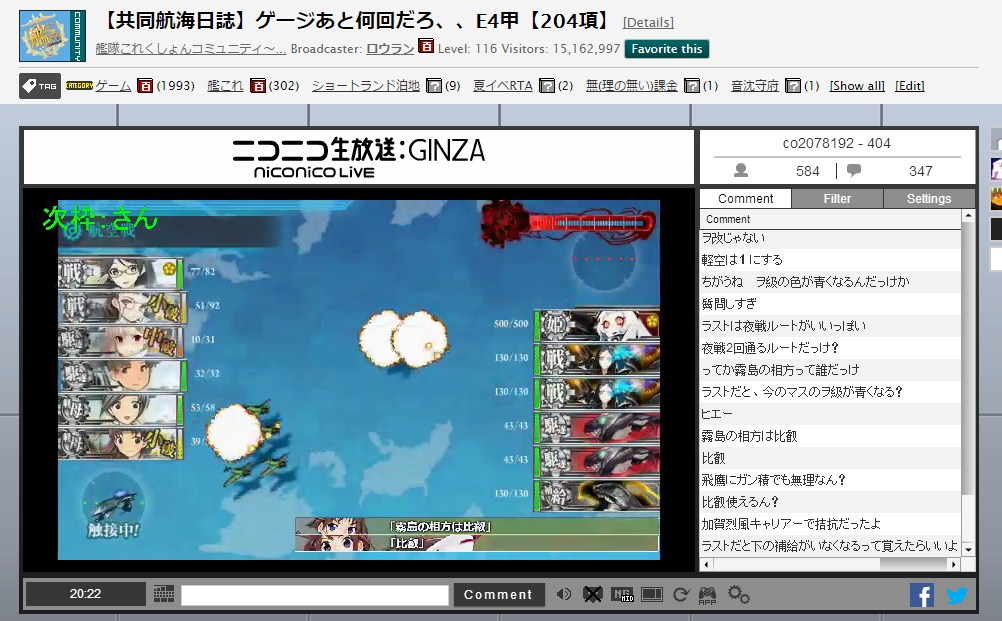Click the encyclopedia icon next to ロウラン

coord(426,47)
